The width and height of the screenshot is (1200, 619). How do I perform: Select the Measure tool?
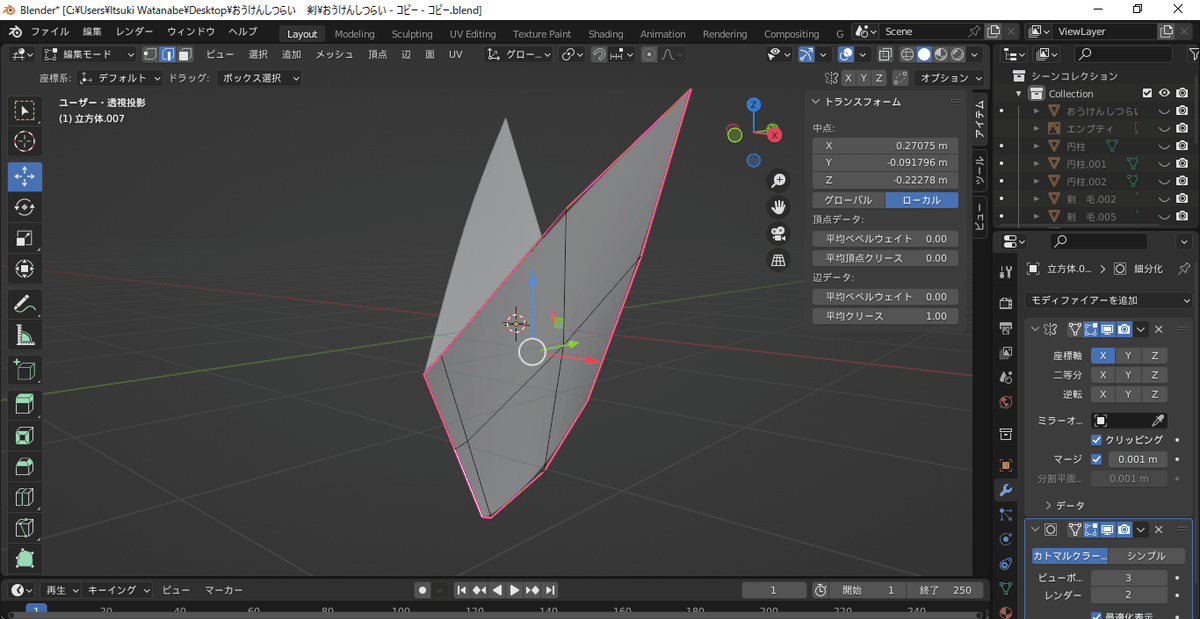(25, 336)
